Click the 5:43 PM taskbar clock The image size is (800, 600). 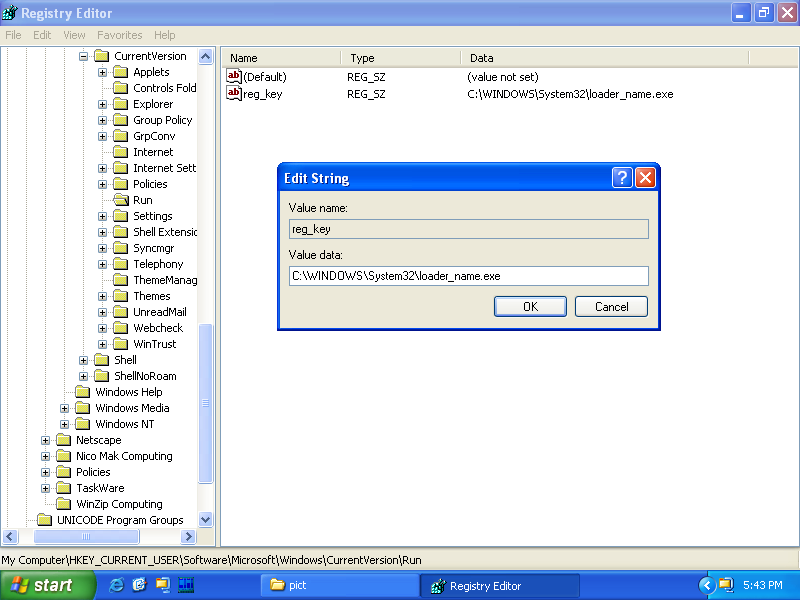[x=762, y=585]
